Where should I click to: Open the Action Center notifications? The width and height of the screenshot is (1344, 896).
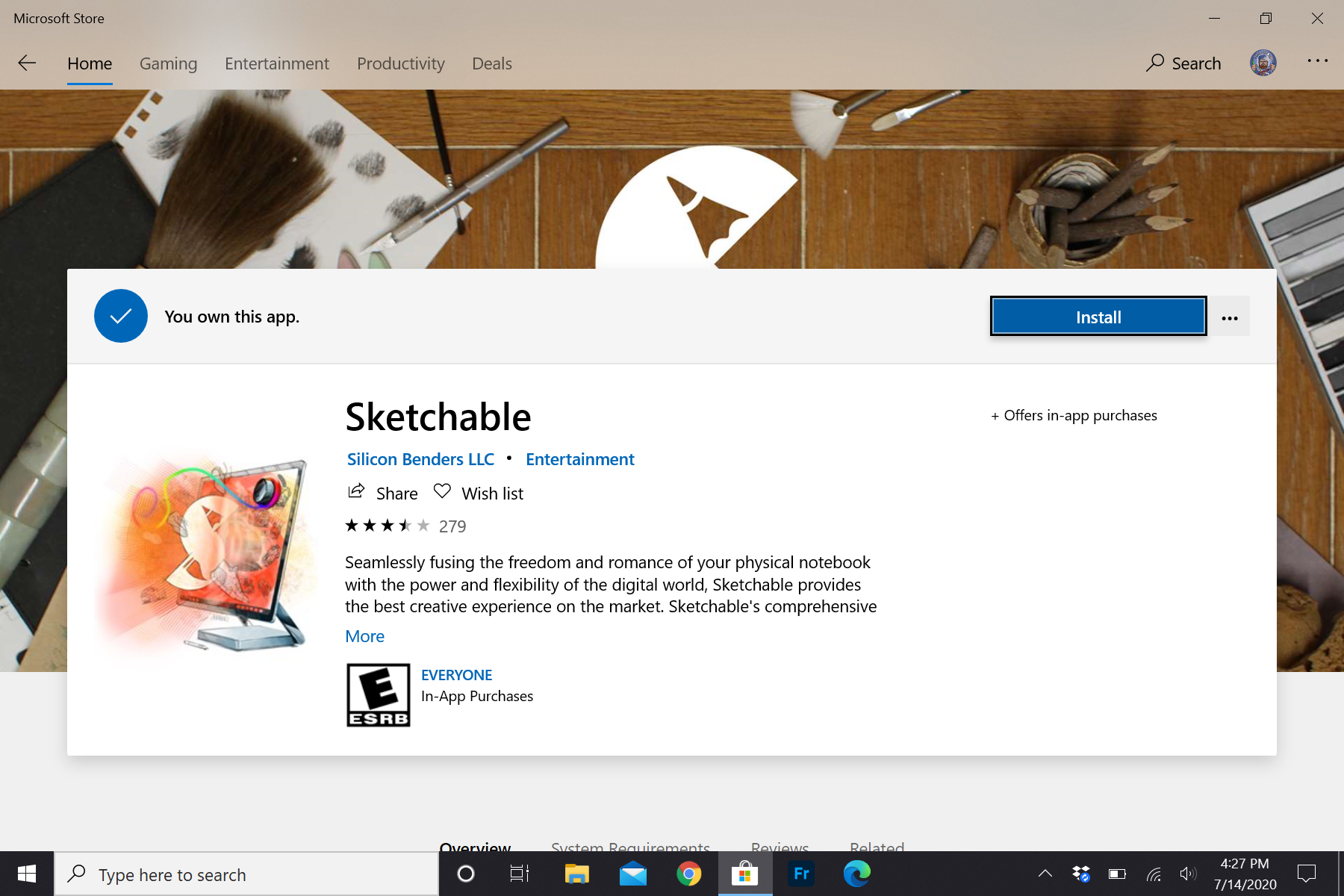tap(1307, 874)
